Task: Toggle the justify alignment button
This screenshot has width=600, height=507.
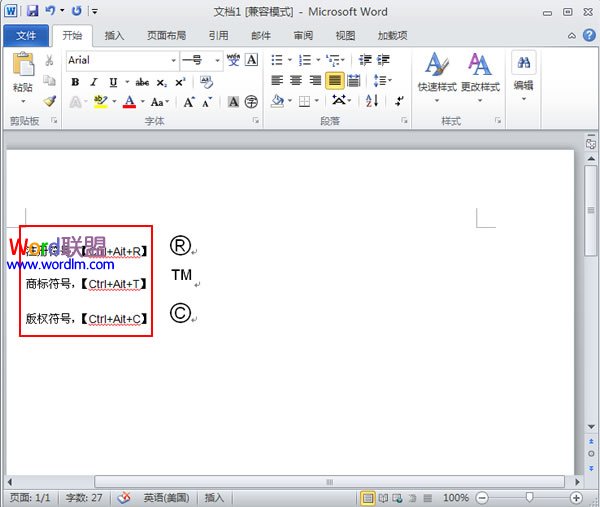Action: pos(334,81)
